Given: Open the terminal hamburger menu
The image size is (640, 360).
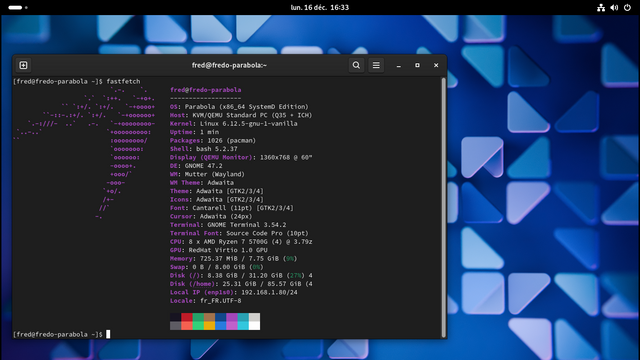Looking at the screenshot, I should 376,65.
